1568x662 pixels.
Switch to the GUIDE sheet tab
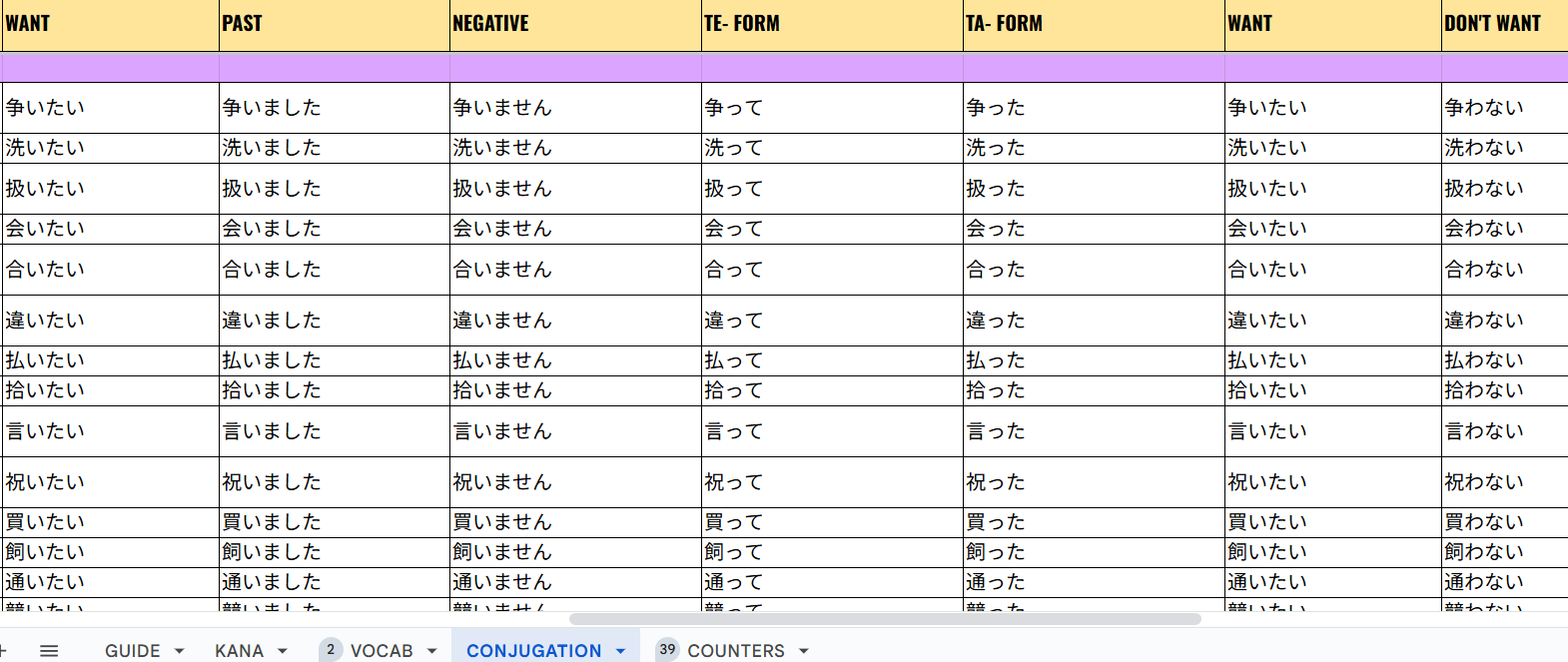132,651
